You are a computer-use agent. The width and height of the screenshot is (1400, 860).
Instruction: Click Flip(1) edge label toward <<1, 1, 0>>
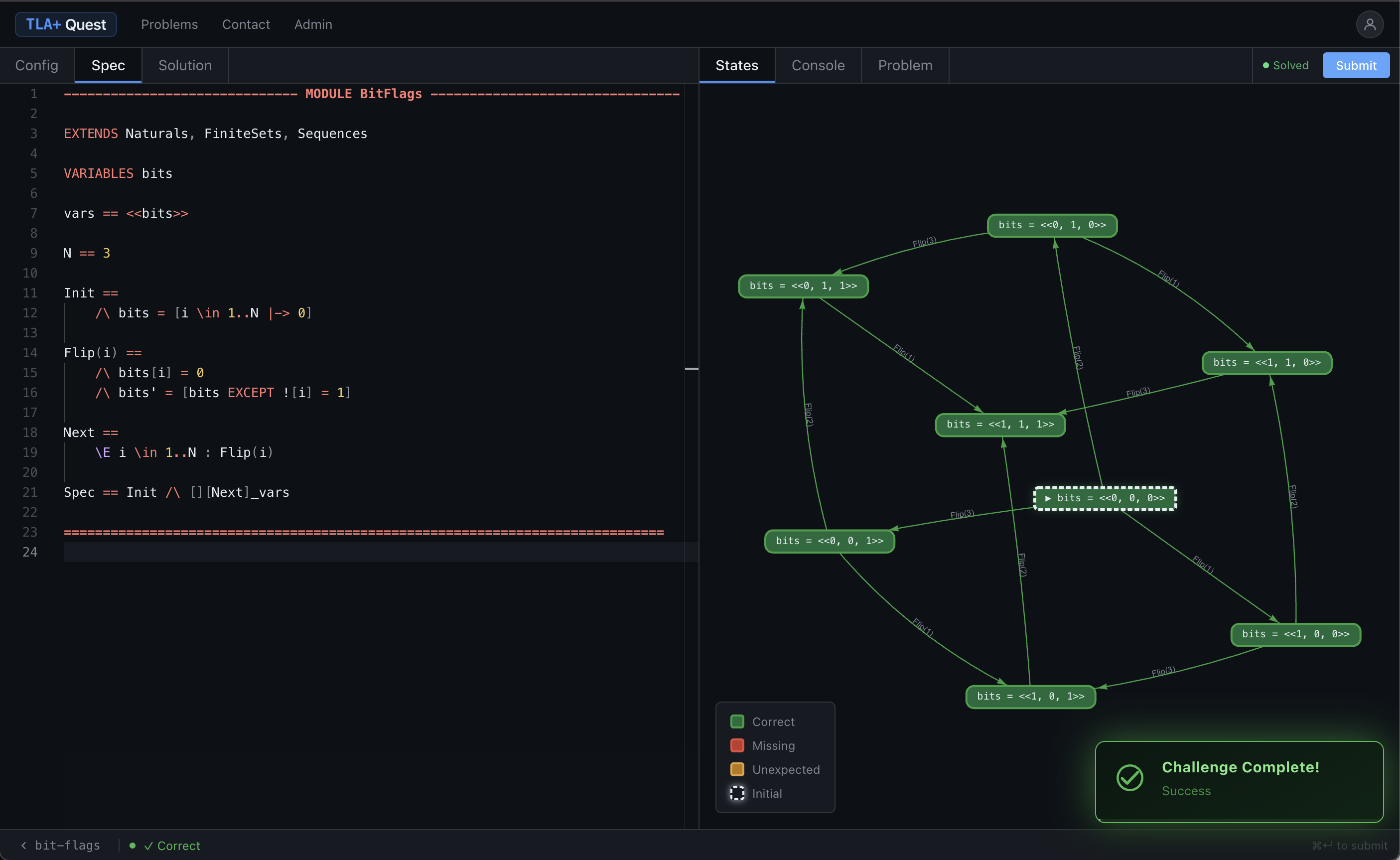point(1168,279)
